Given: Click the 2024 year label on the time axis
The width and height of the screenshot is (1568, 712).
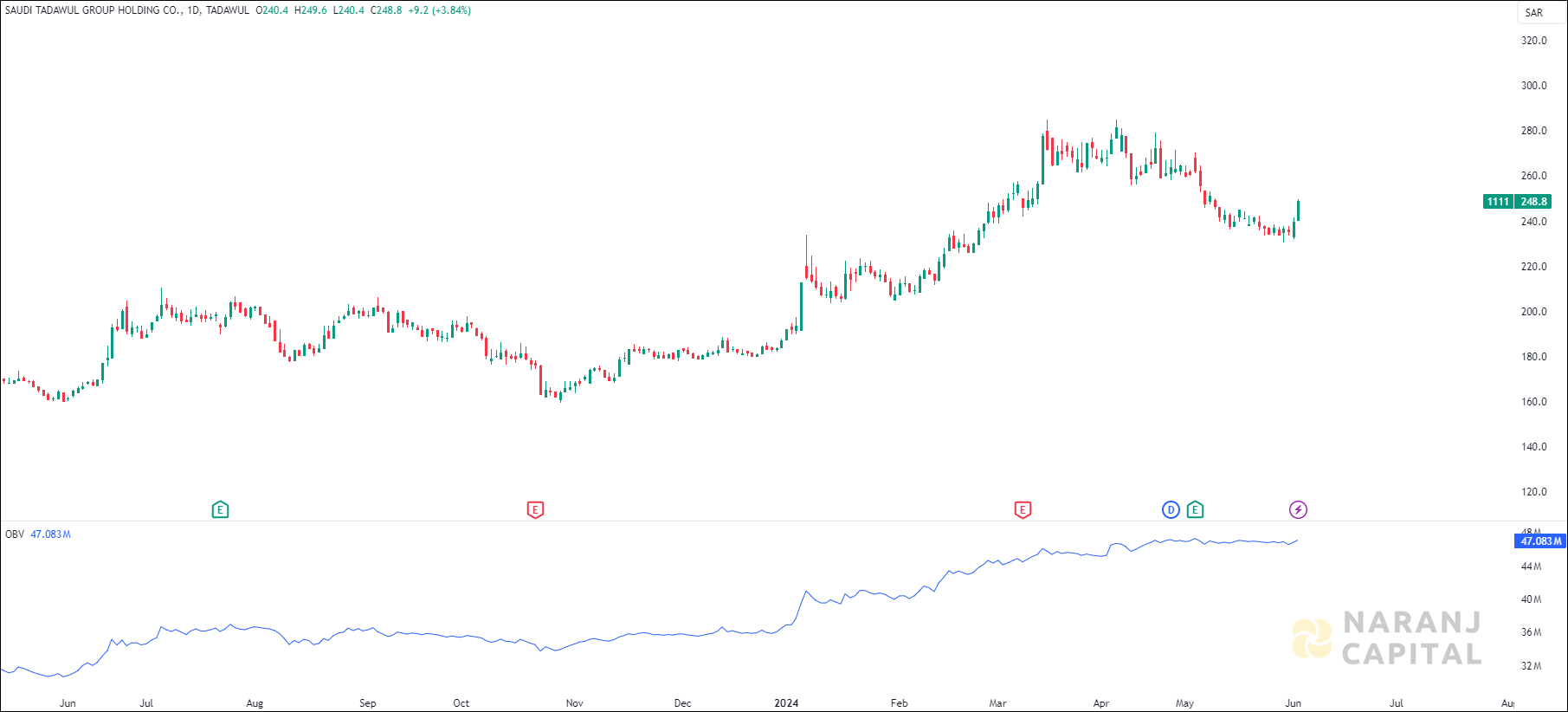Looking at the screenshot, I should pos(786,703).
